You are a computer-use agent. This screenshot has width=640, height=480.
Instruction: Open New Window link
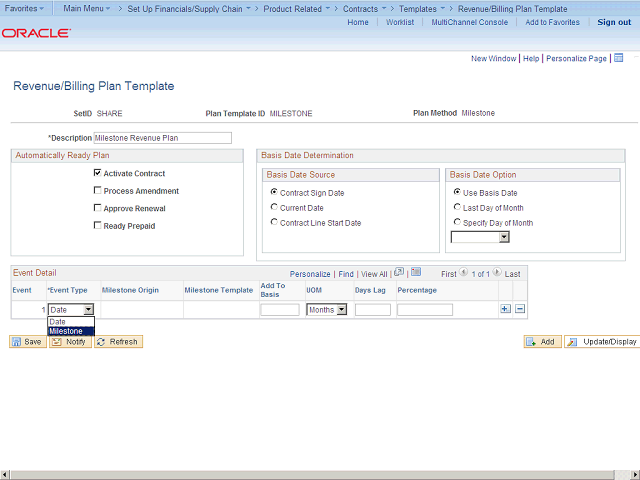(493, 58)
